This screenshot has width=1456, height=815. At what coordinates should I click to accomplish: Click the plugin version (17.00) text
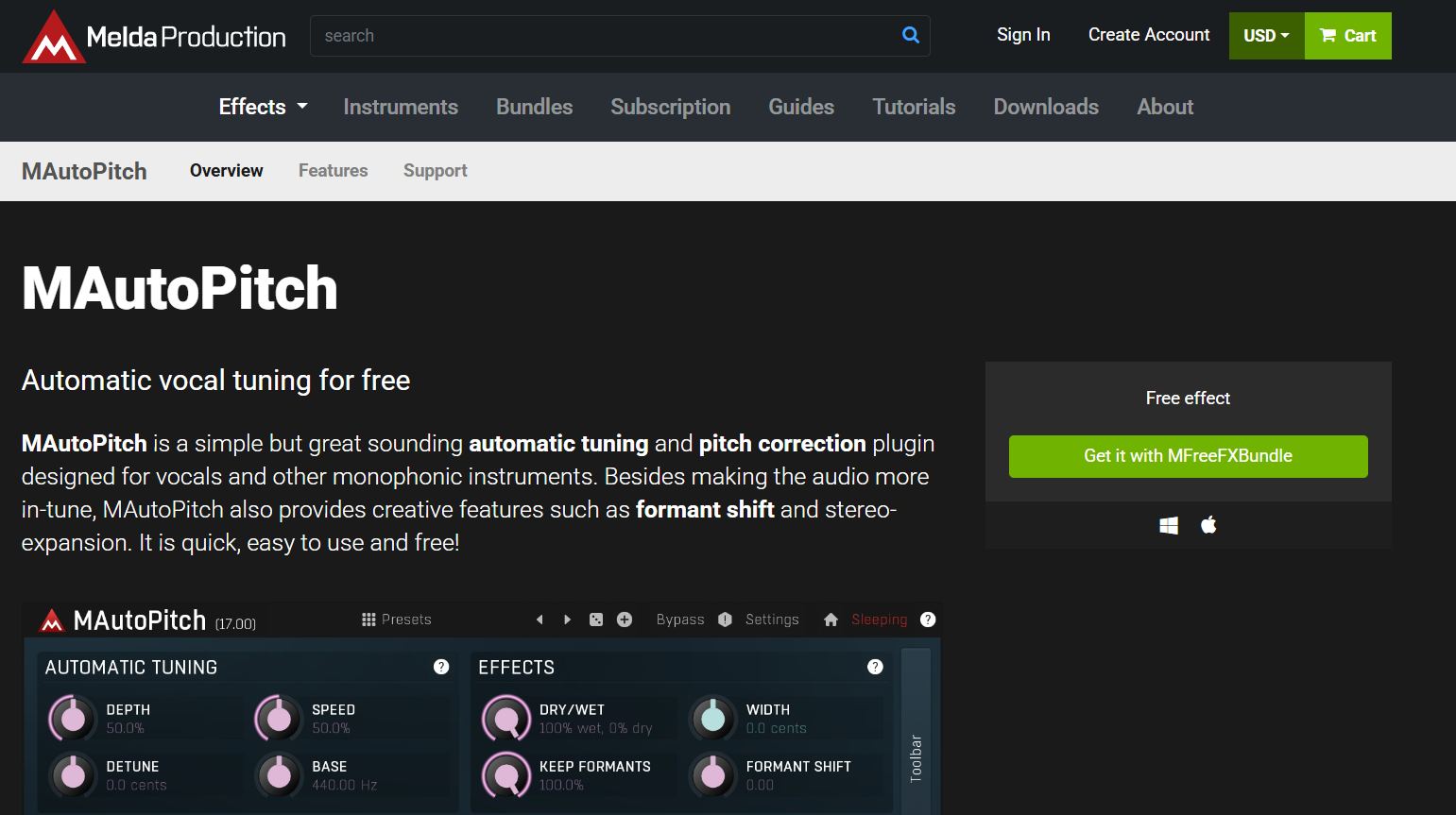tap(235, 624)
